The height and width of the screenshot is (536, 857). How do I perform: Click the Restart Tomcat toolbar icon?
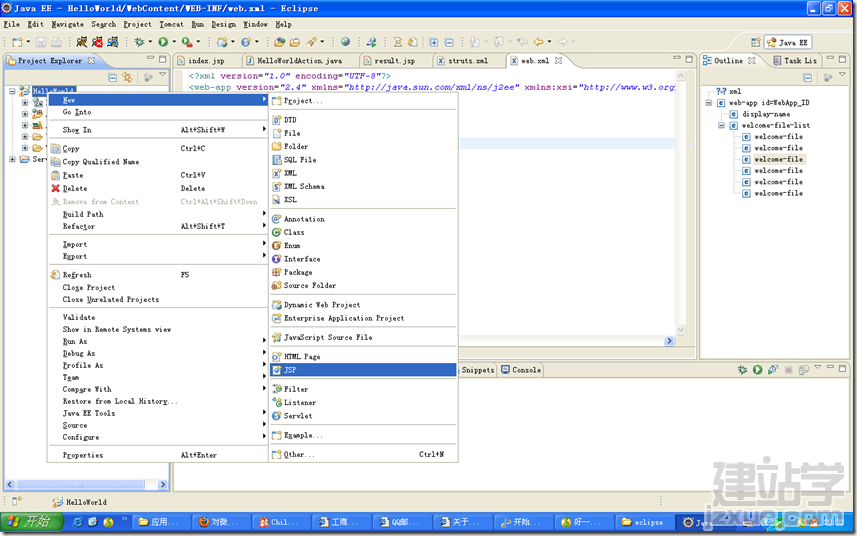pyautogui.click(x=113, y=42)
